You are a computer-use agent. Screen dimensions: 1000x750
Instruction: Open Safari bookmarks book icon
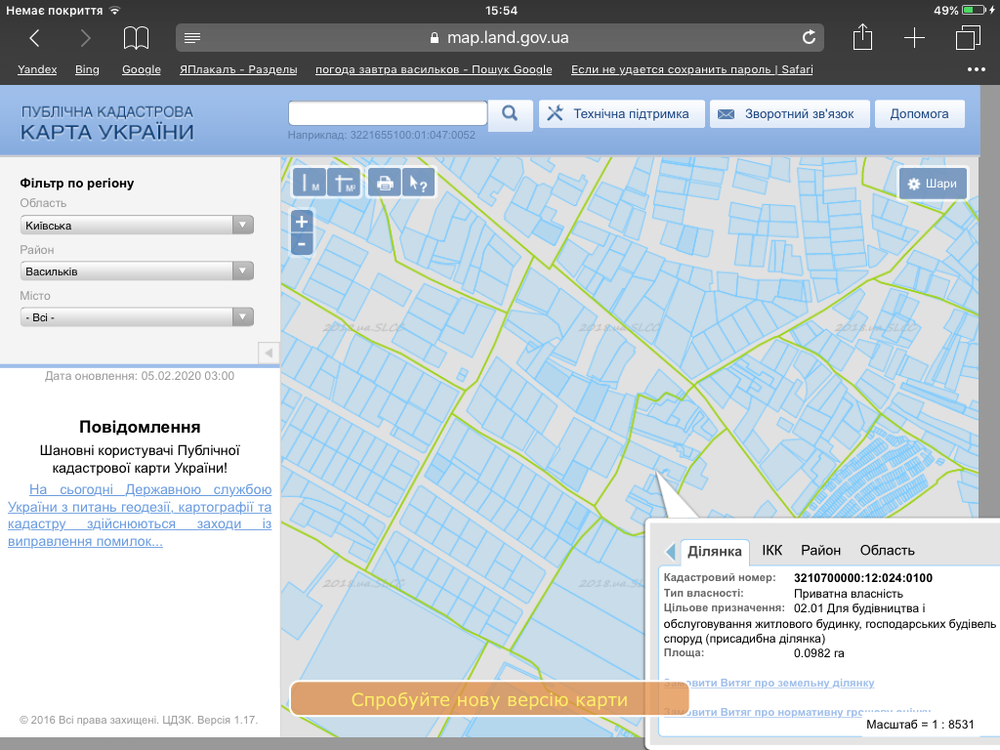pyautogui.click(x=136, y=38)
